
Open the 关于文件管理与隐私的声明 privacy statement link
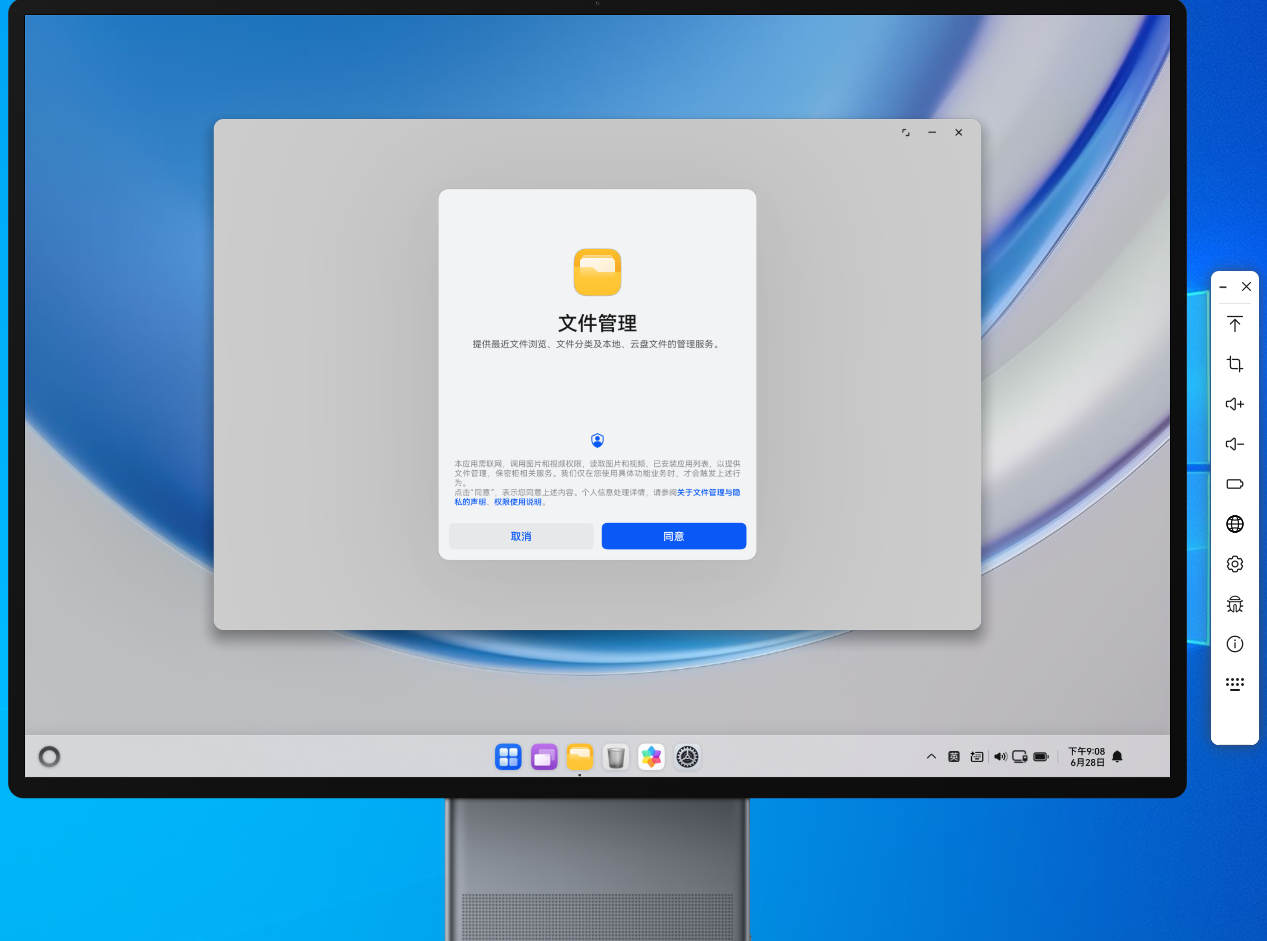(x=708, y=492)
